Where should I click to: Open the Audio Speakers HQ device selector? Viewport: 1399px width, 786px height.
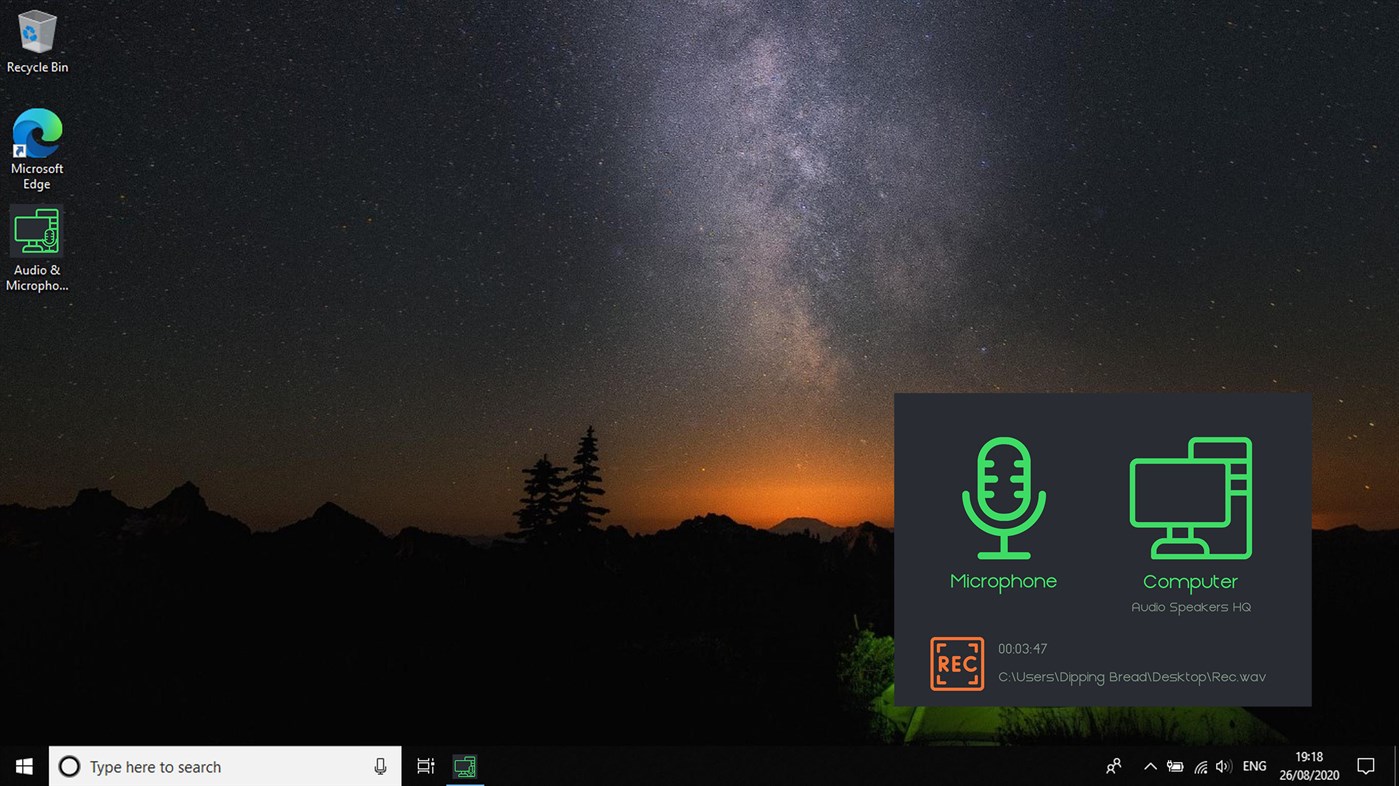(x=1190, y=607)
